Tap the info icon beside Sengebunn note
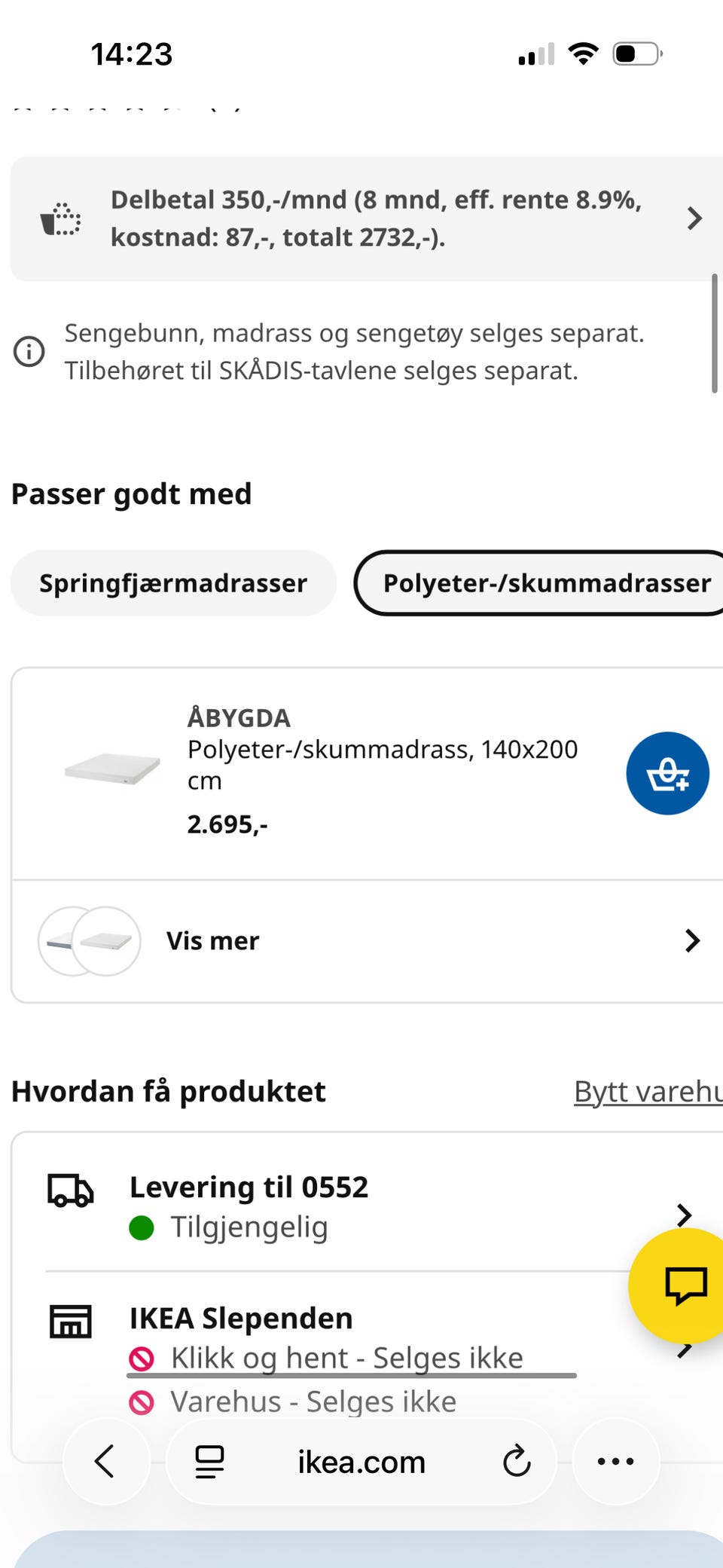Viewport: 723px width, 1568px height. (29, 351)
